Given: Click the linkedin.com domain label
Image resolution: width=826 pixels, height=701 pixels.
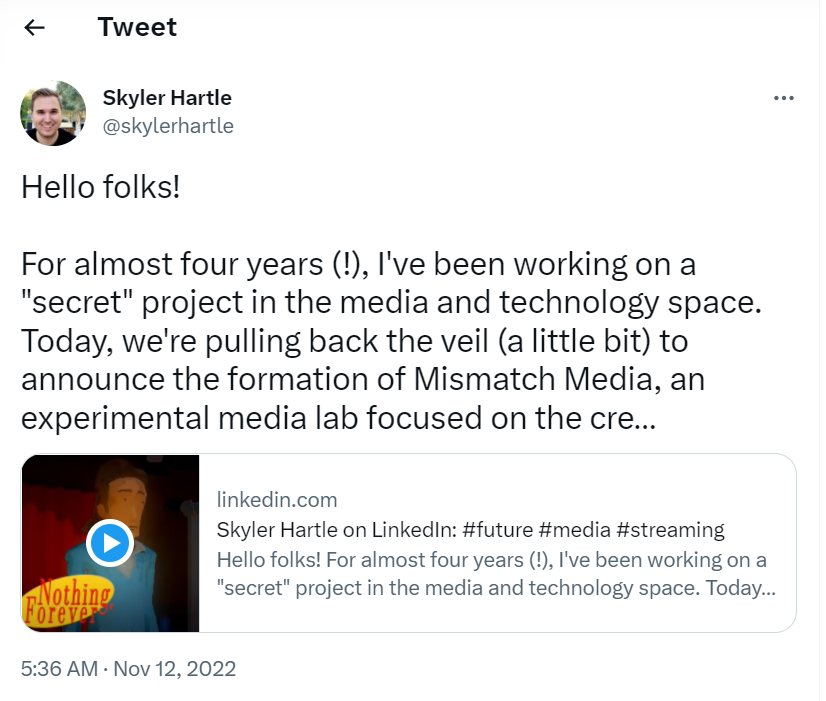Looking at the screenshot, I should (x=277, y=500).
